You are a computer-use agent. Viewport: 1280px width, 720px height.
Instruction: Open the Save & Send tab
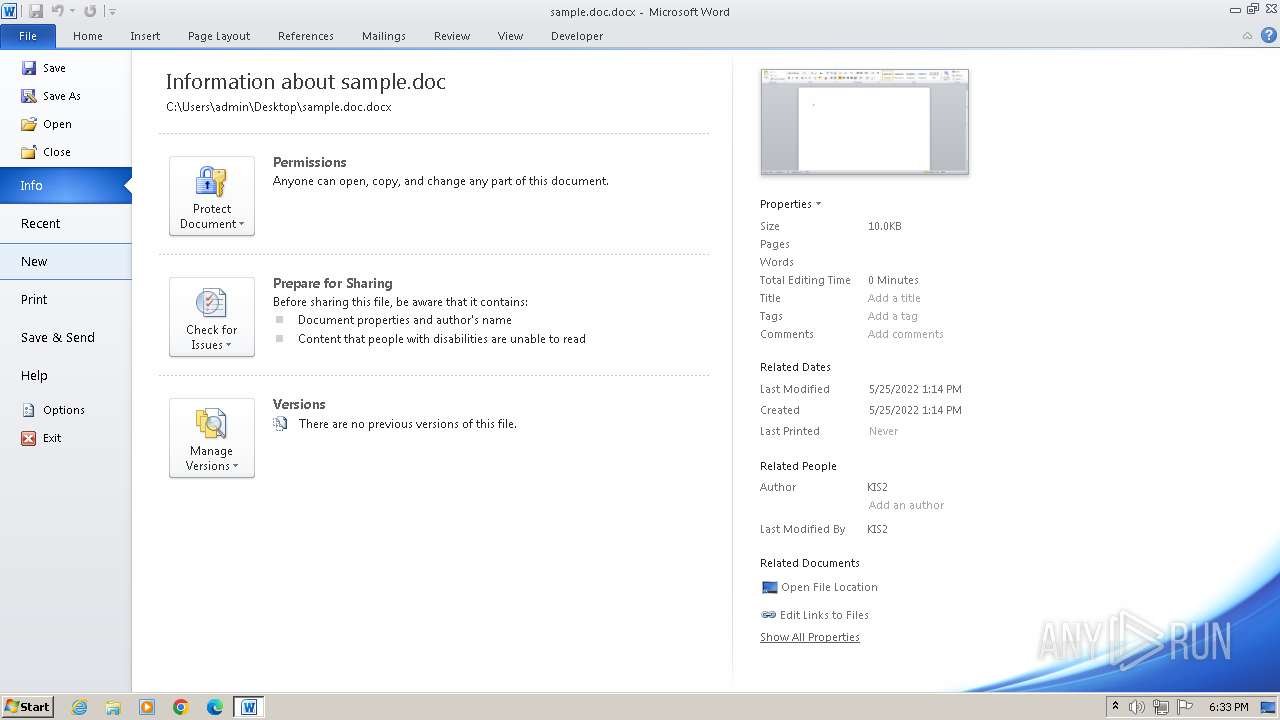tap(65, 338)
